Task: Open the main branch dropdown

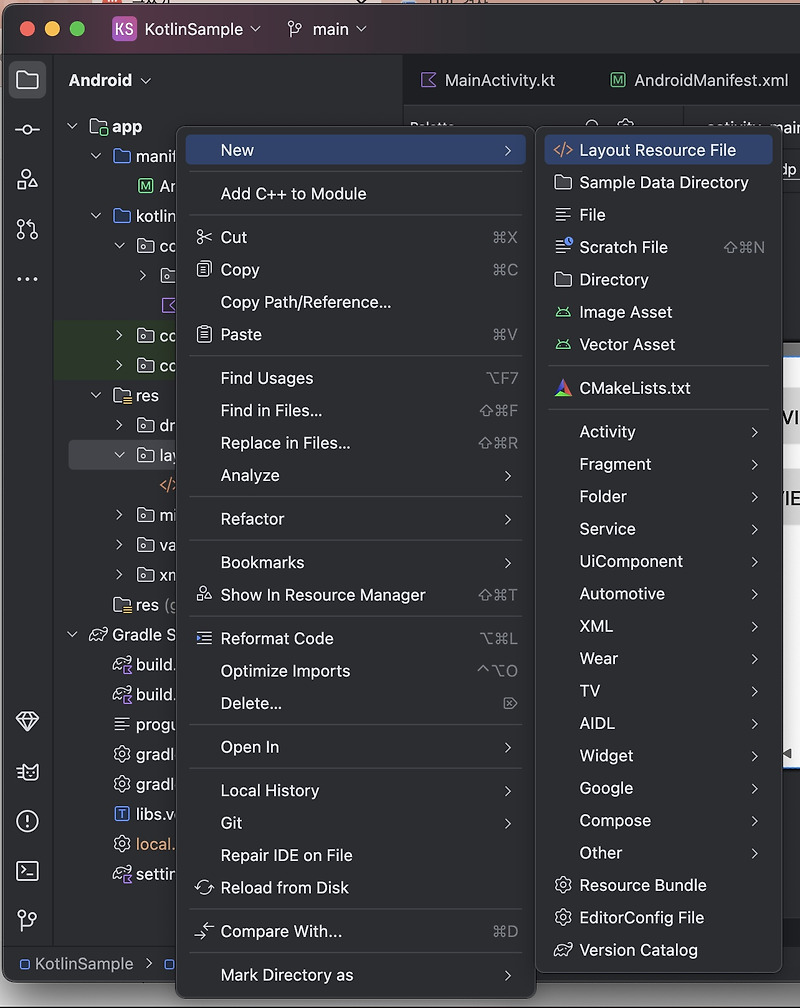Action: pos(327,29)
